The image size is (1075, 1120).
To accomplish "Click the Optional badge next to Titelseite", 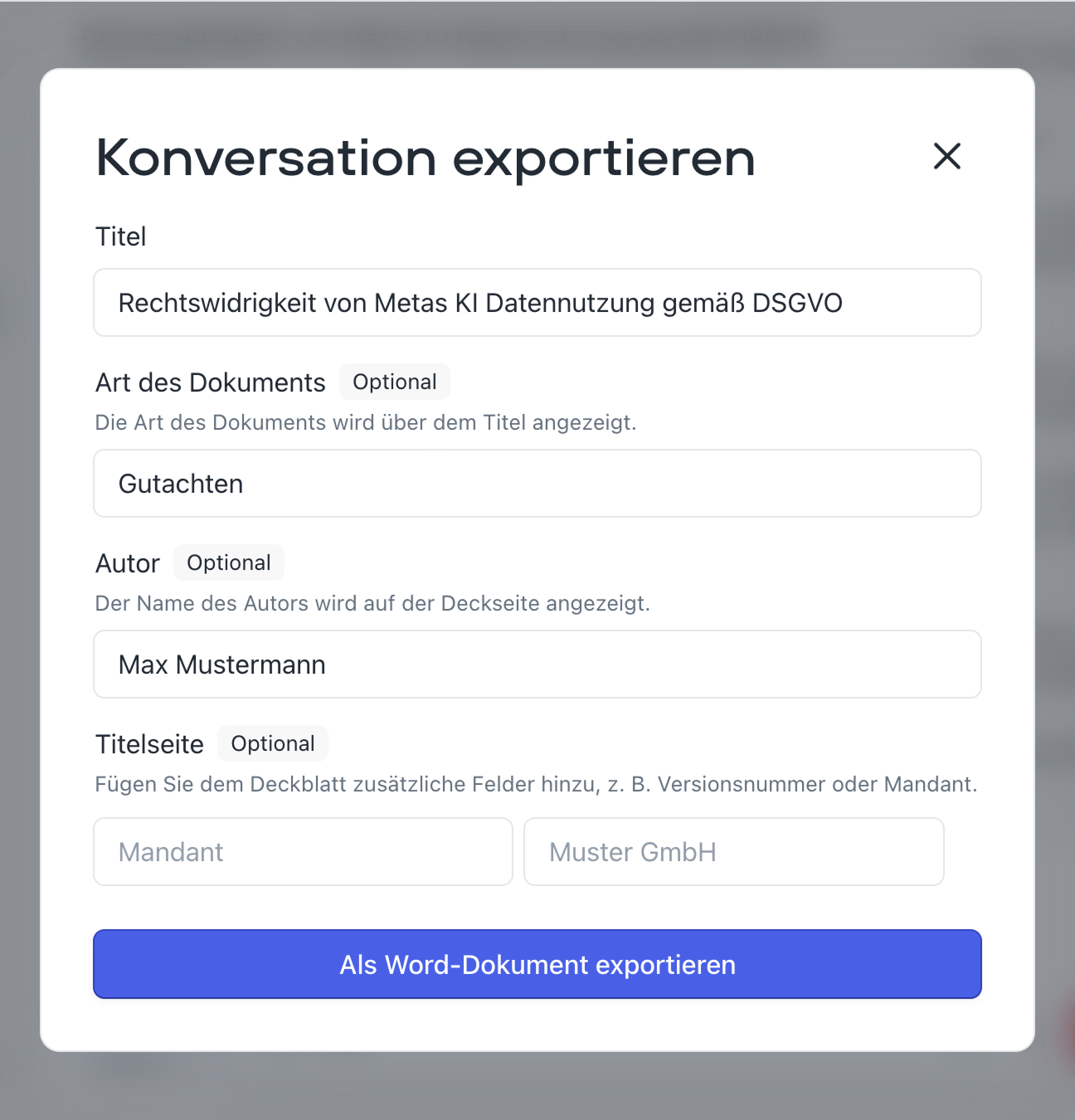I will pyautogui.click(x=272, y=743).
